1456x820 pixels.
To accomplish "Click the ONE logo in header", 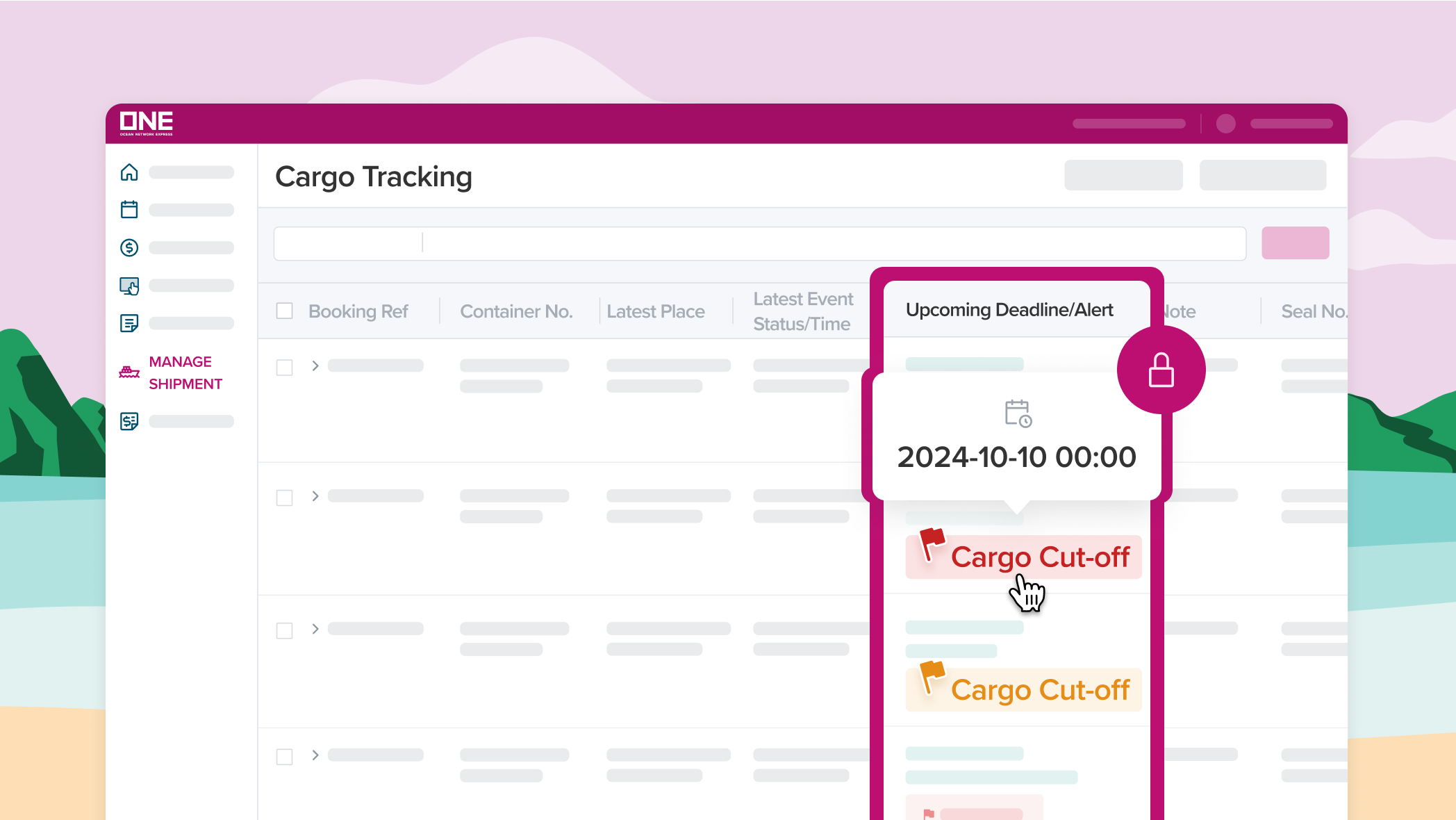I will point(146,124).
